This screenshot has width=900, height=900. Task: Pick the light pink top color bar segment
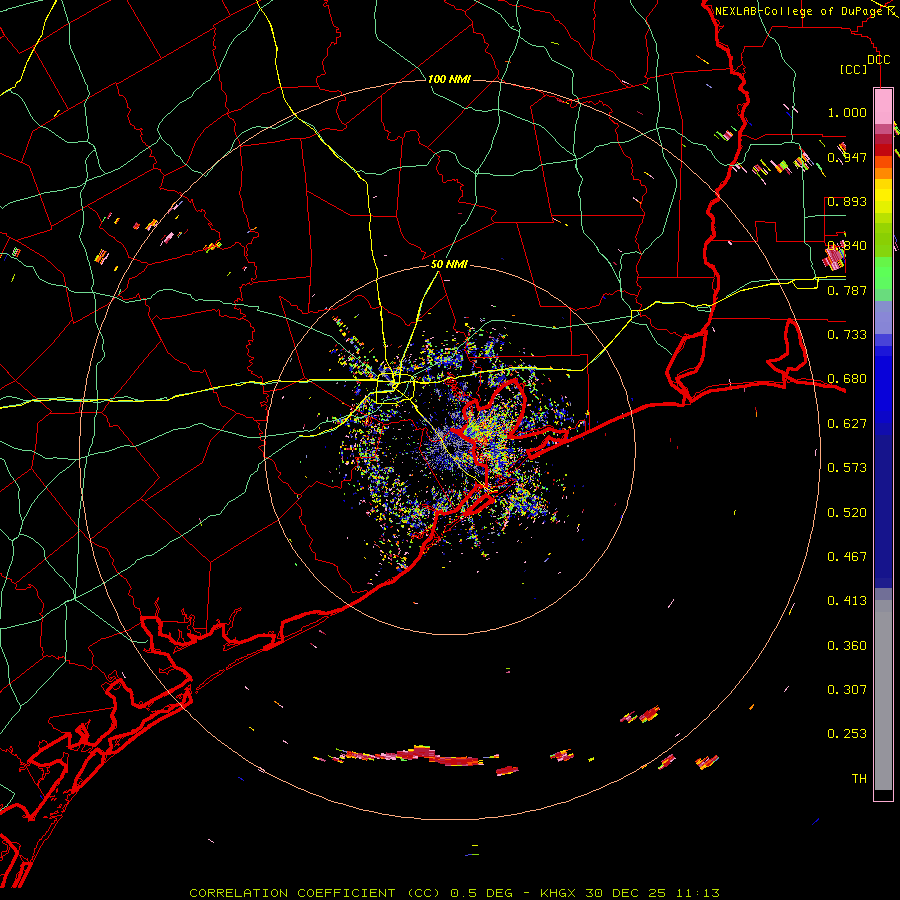pyautogui.click(x=883, y=106)
